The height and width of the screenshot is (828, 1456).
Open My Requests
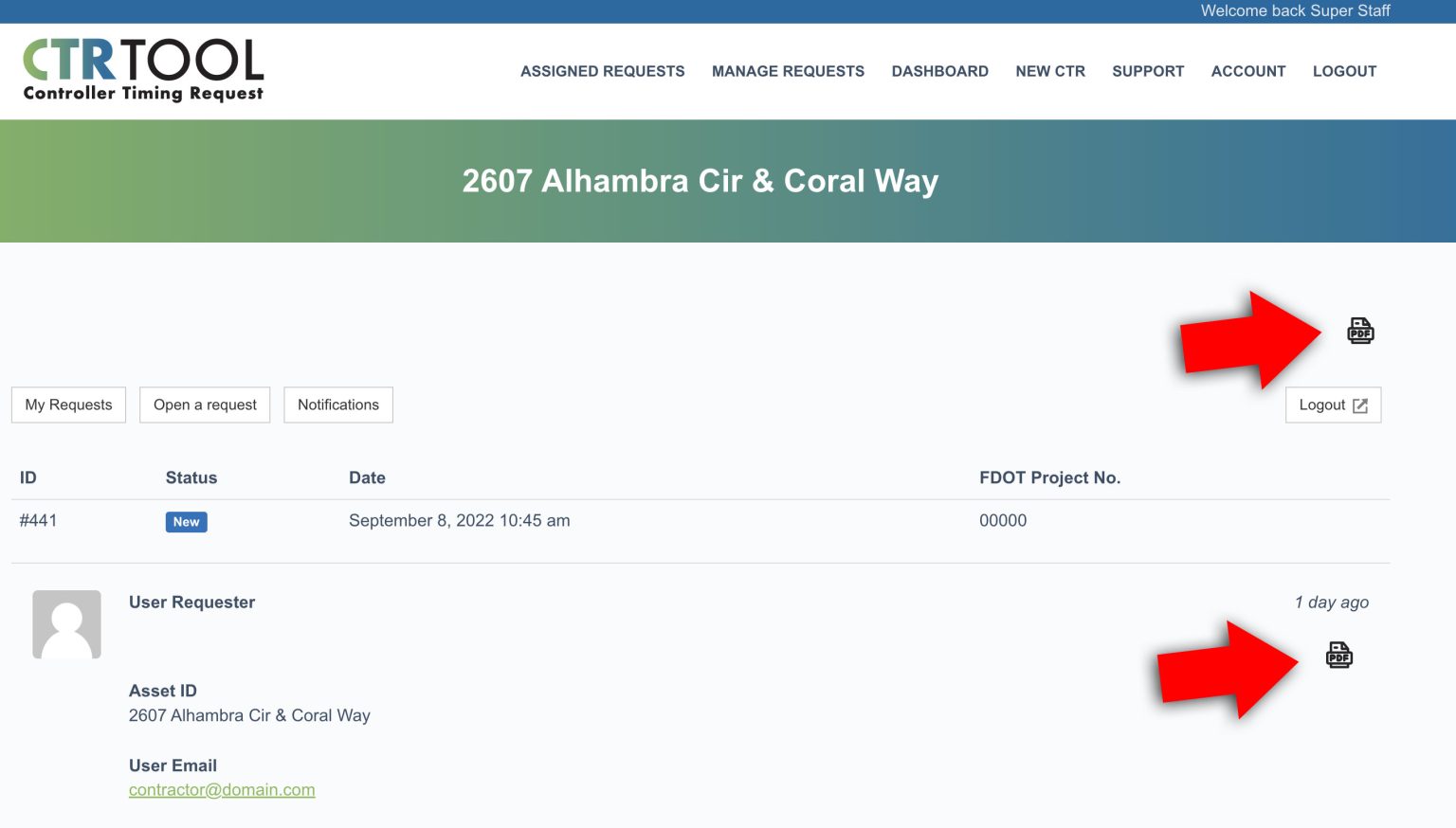[67, 405]
